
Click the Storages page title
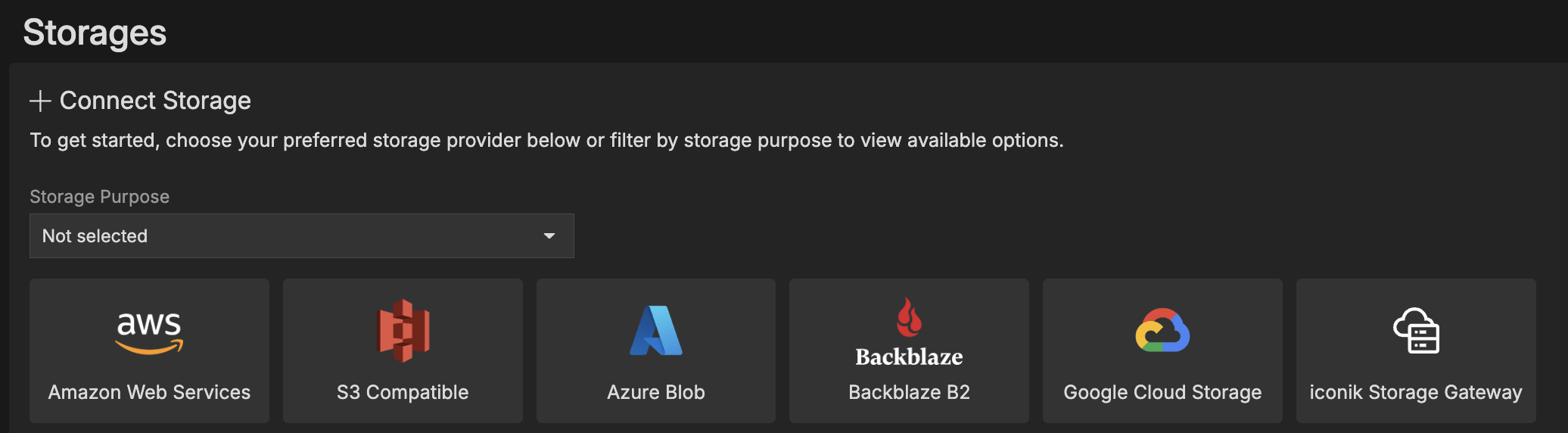[x=95, y=33]
